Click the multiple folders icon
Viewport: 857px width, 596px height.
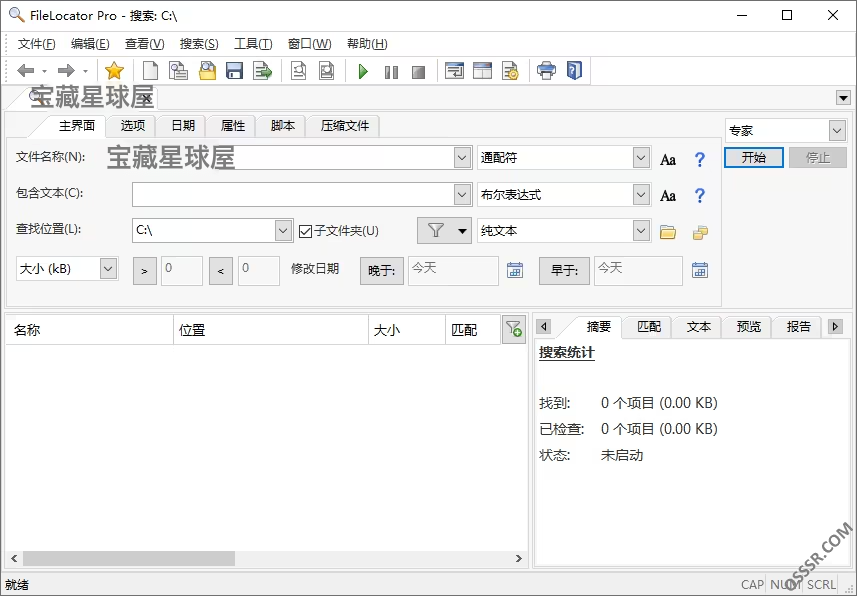700,232
